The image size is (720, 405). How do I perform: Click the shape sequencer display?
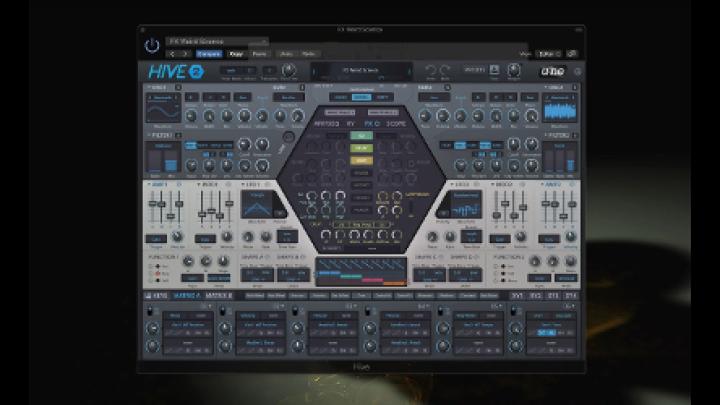[361, 271]
